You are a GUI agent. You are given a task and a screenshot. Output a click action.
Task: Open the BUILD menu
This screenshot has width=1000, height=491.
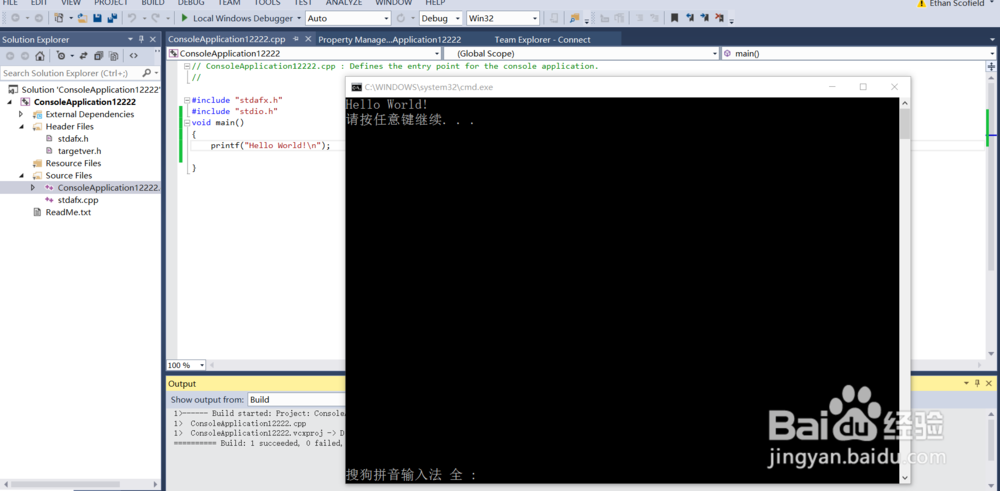153,3
